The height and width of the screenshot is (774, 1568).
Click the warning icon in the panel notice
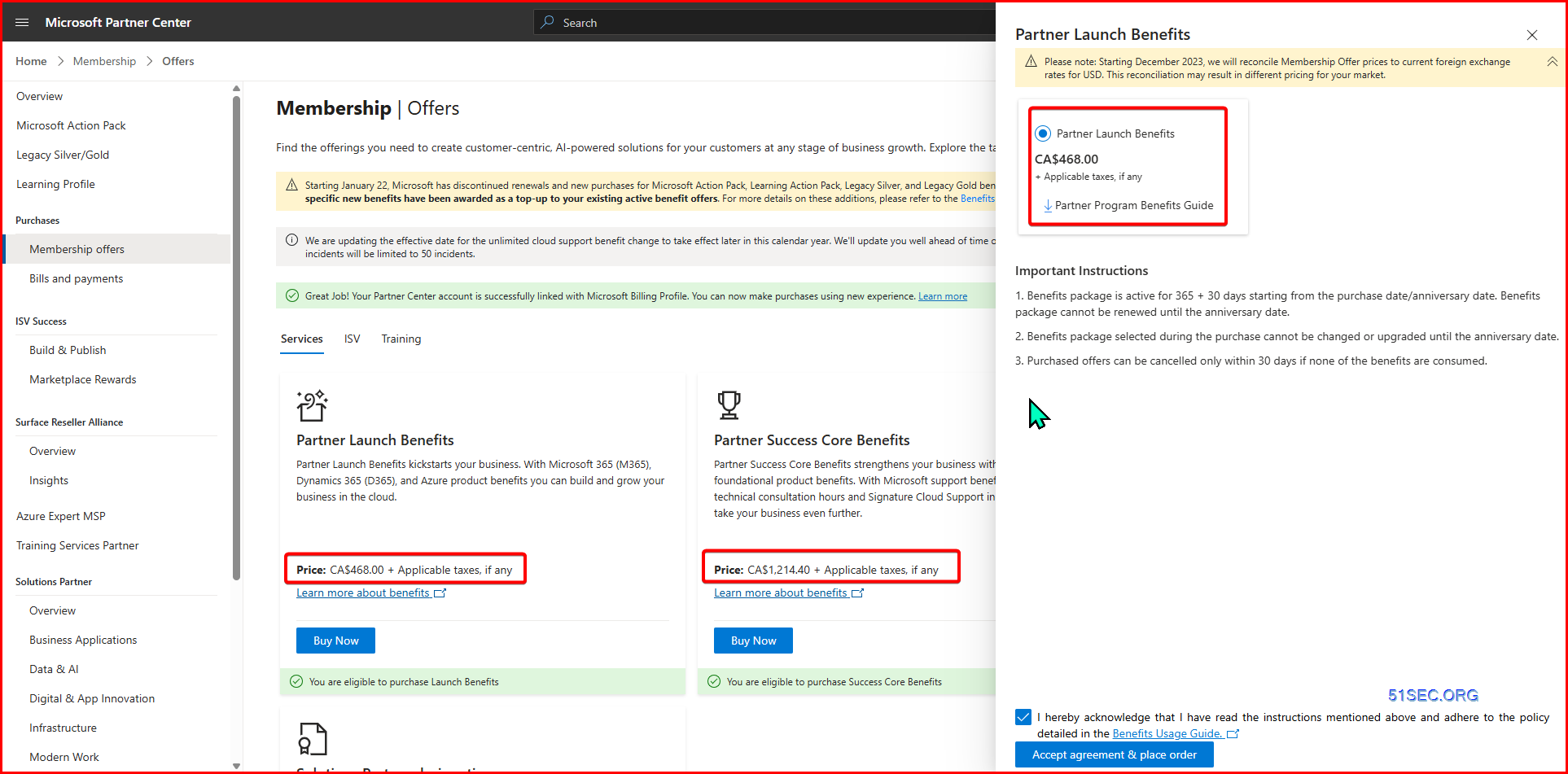click(1031, 62)
